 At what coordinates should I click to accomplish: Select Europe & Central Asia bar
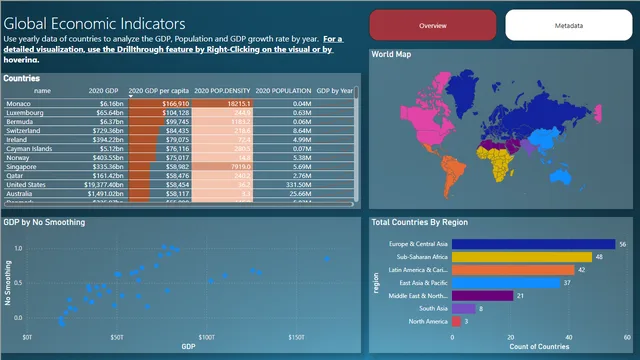coord(533,244)
